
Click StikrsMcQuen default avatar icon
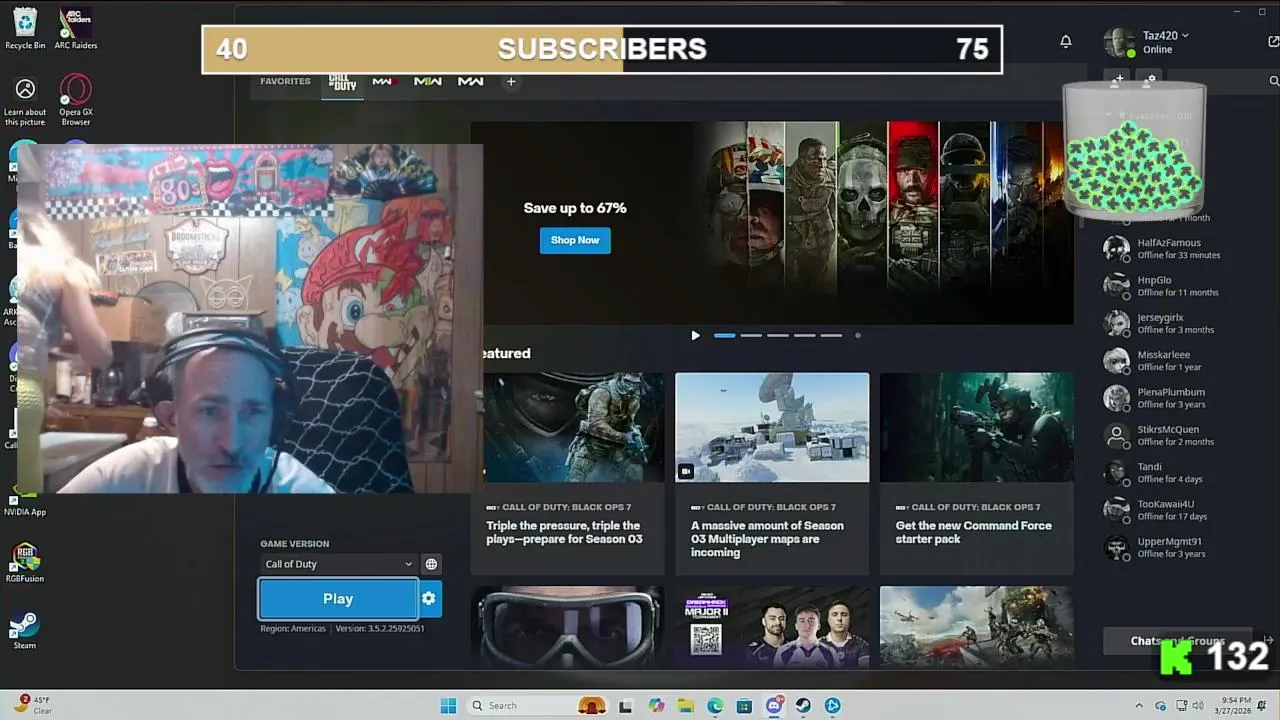pos(1116,435)
